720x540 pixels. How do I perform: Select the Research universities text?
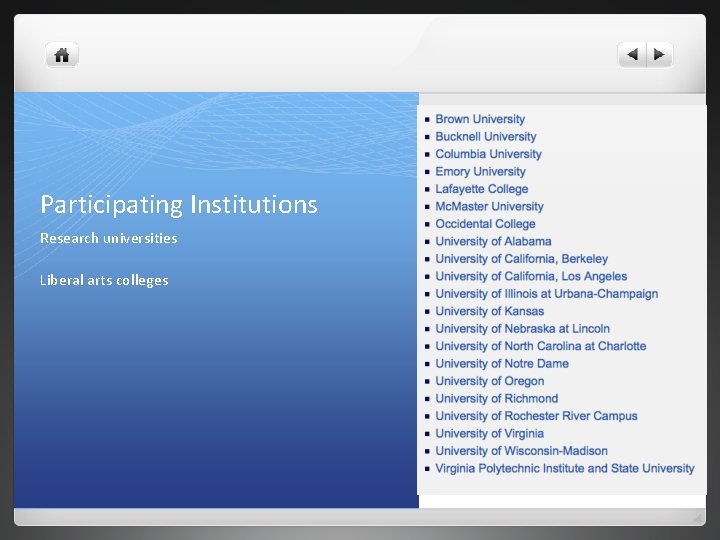tap(109, 238)
